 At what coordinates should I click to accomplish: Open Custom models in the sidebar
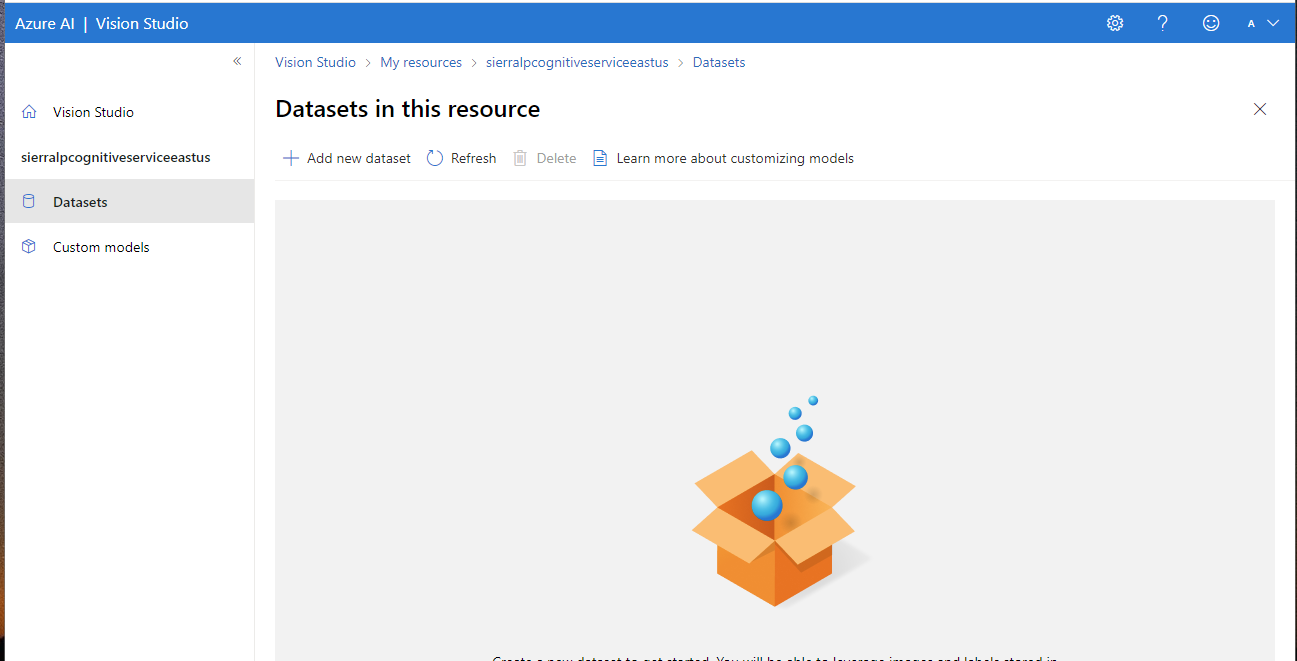coord(101,247)
